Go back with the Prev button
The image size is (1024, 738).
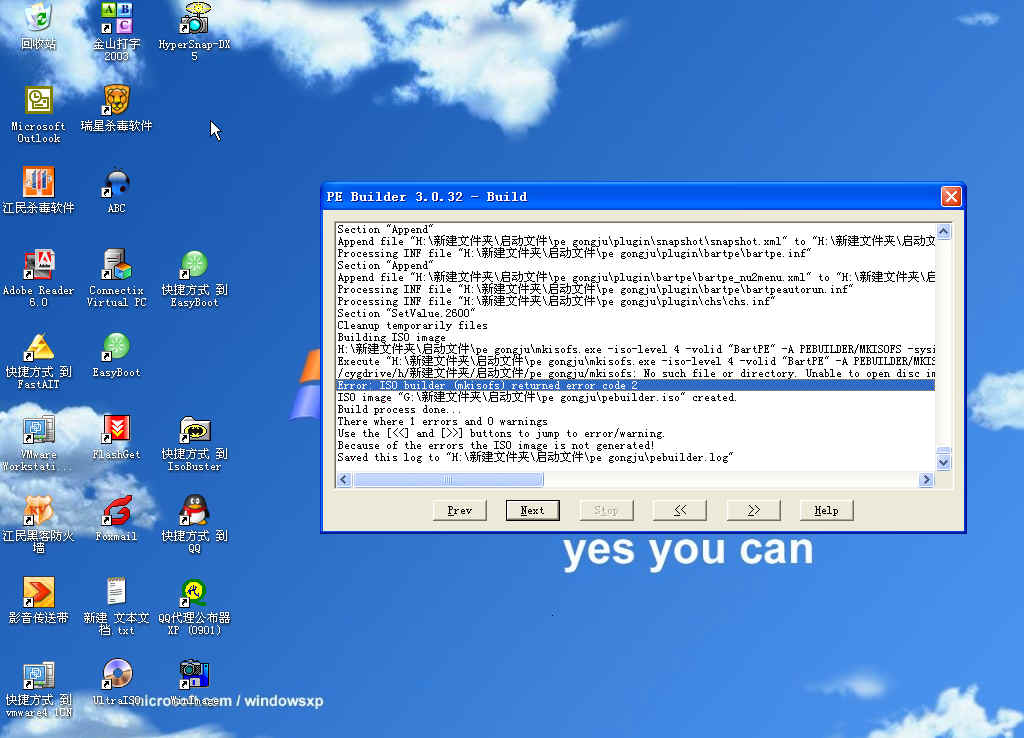click(x=460, y=511)
